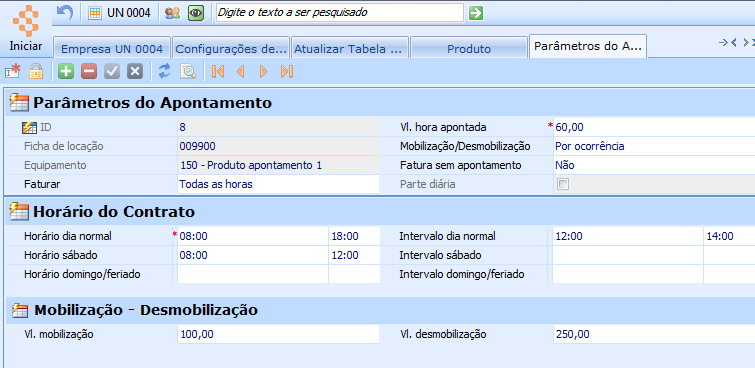The width and height of the screenshot is (755, 368).
Task: Toggle the Parte diária checkbox
Action: 562,184
